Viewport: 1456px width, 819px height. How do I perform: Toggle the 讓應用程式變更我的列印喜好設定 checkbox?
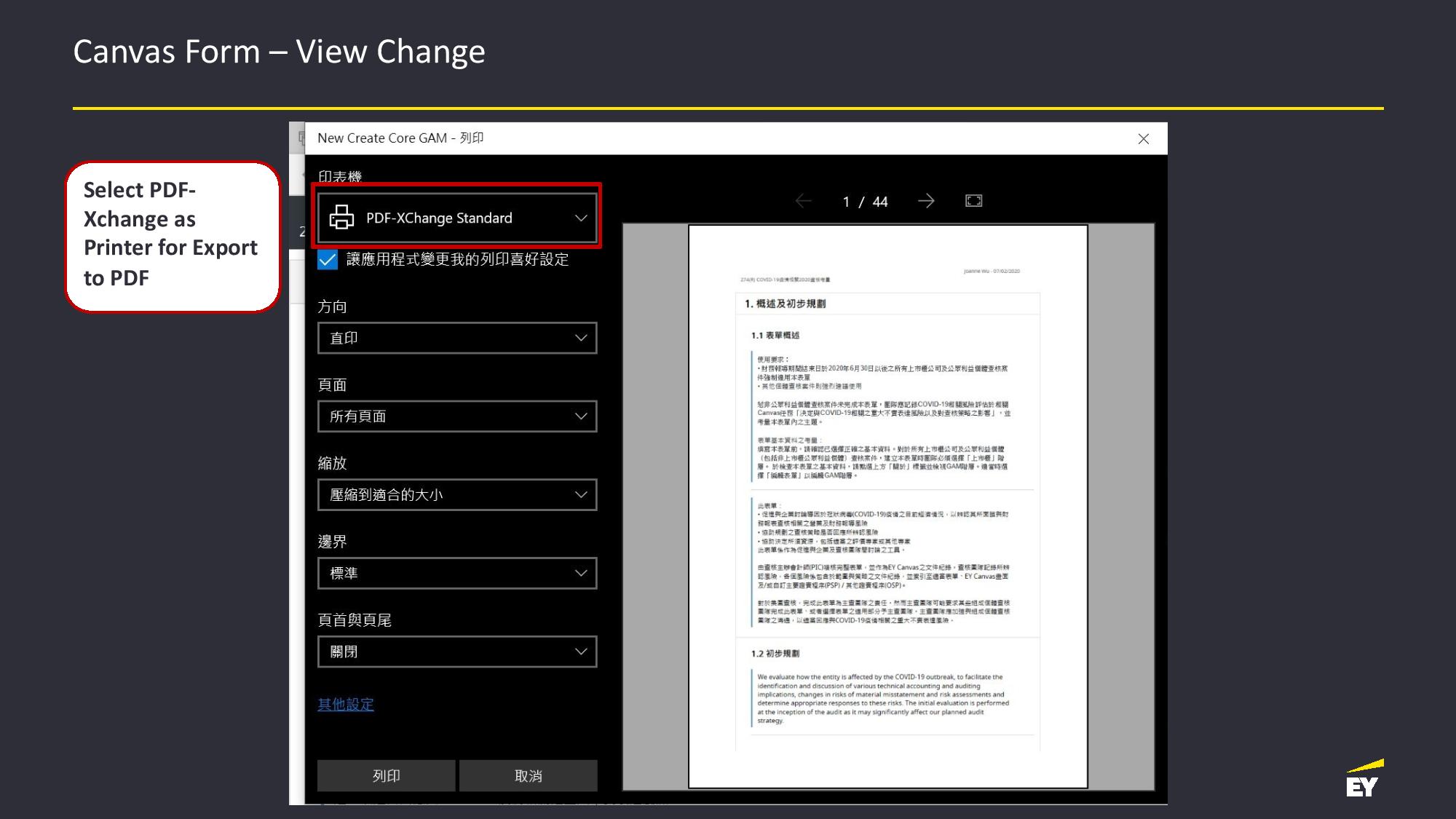pos(328,260)
